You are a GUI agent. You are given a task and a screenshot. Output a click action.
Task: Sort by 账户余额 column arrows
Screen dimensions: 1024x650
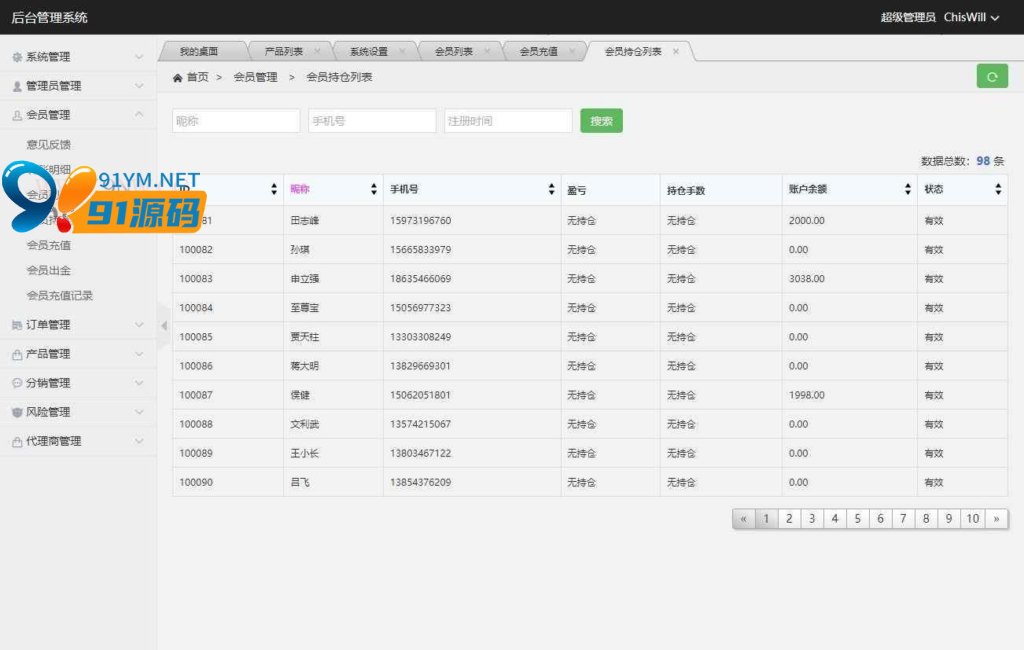pyautogui.click(x=908, y=189)
